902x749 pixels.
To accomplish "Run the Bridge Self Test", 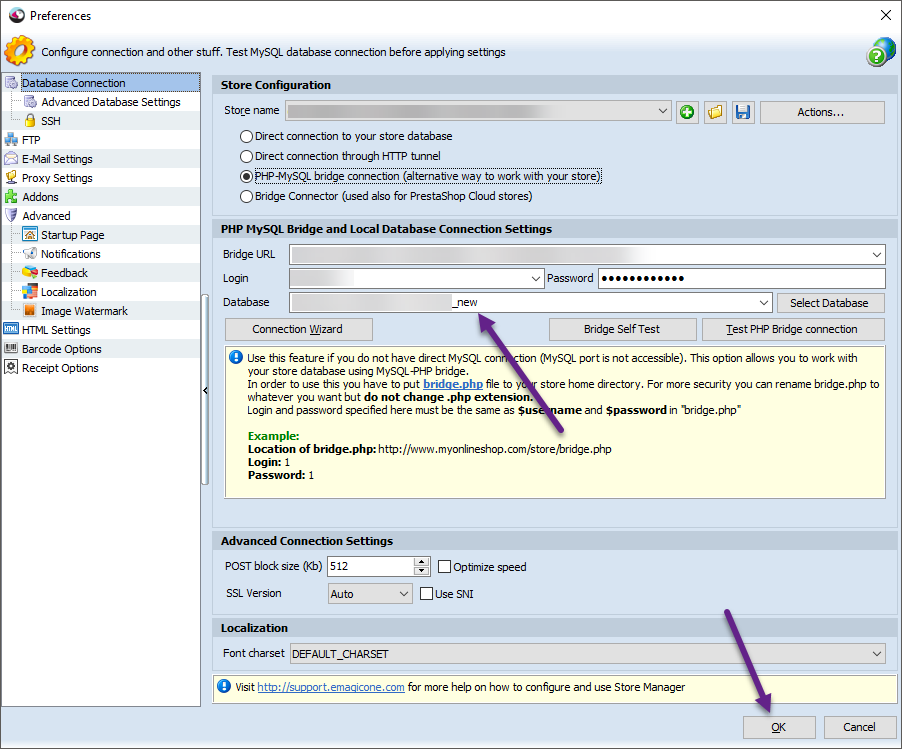I will click(622, 329).
